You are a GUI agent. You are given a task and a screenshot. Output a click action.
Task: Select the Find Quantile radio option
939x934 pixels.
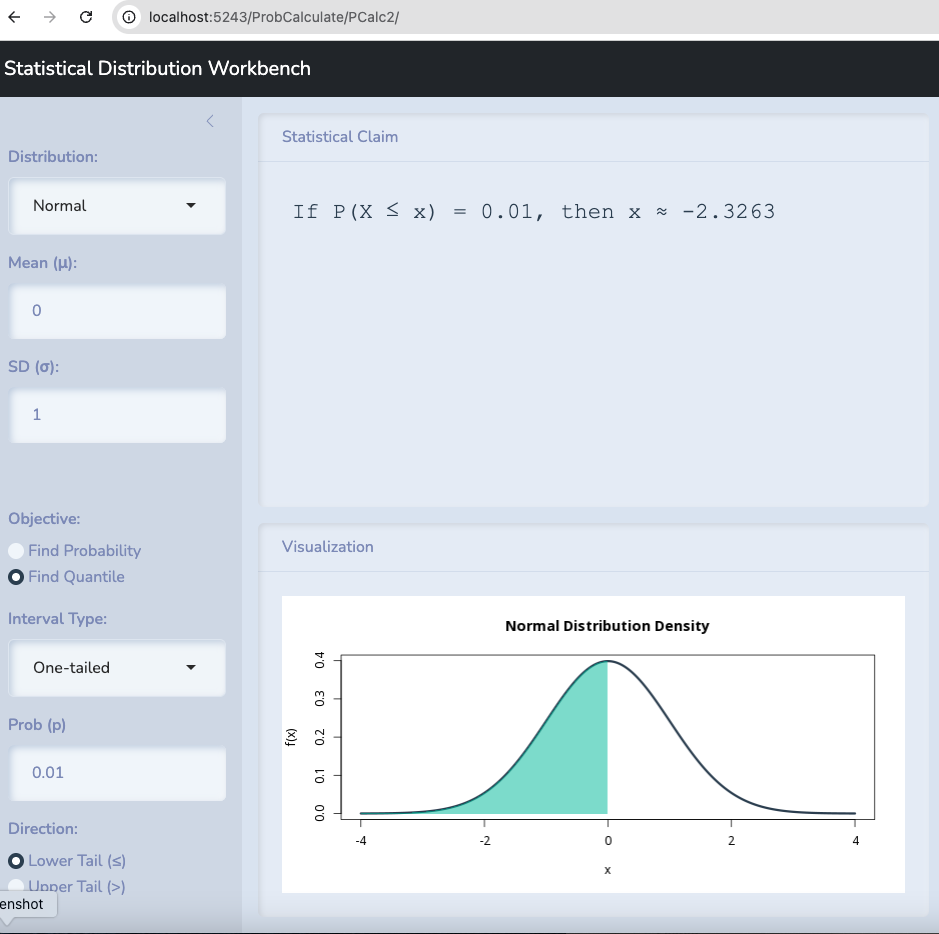(16, 577)
